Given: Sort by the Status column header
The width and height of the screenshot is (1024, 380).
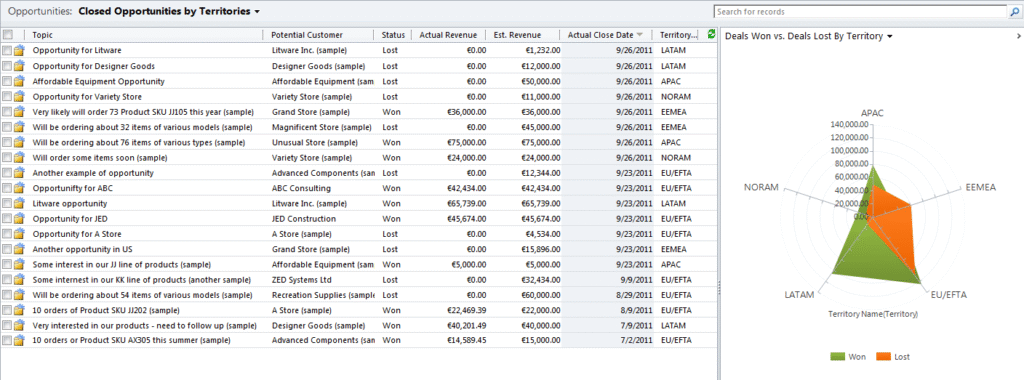Looking at the screenshot, I should pos(393,35).
